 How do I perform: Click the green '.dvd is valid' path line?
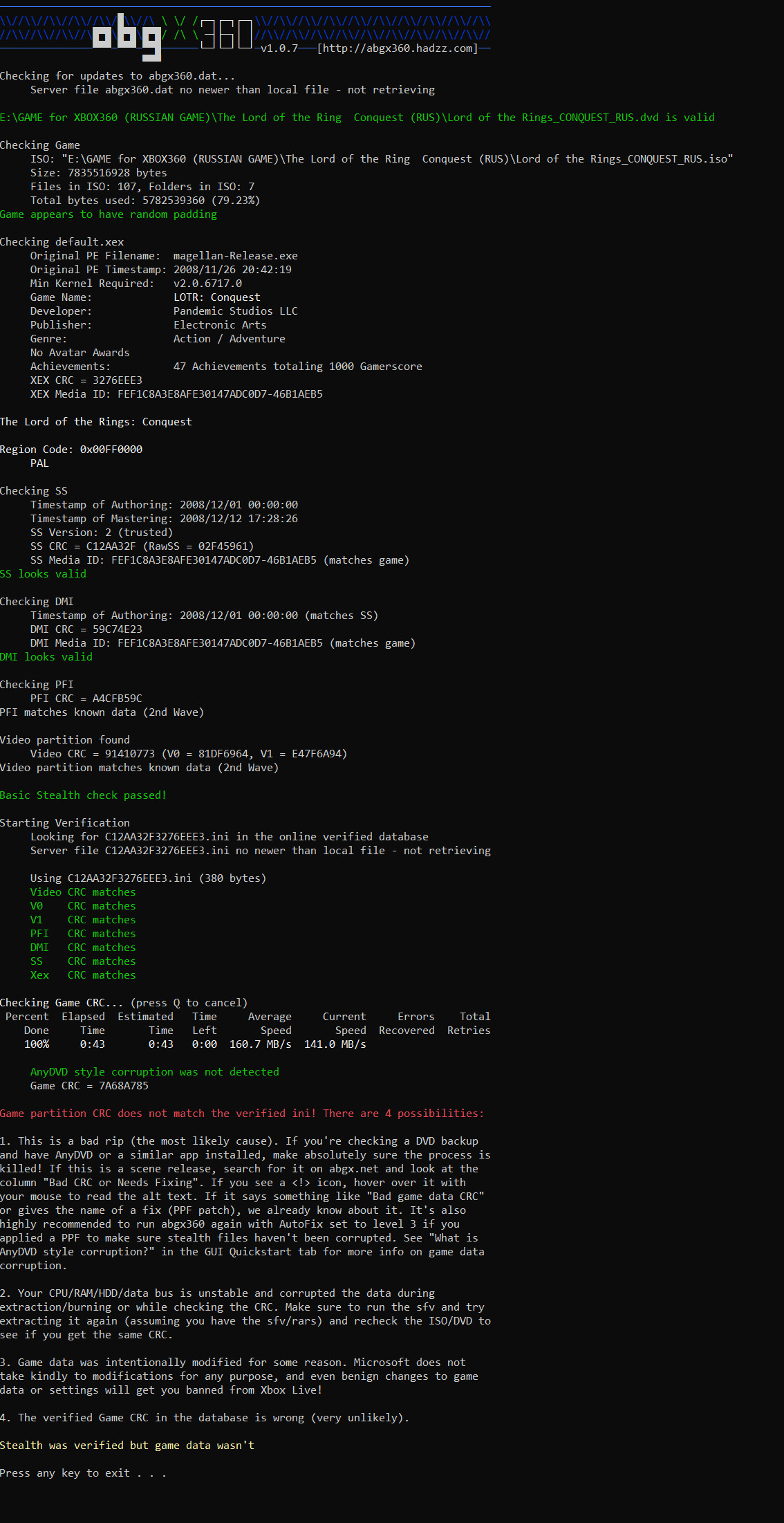click(x=357, y=118)
